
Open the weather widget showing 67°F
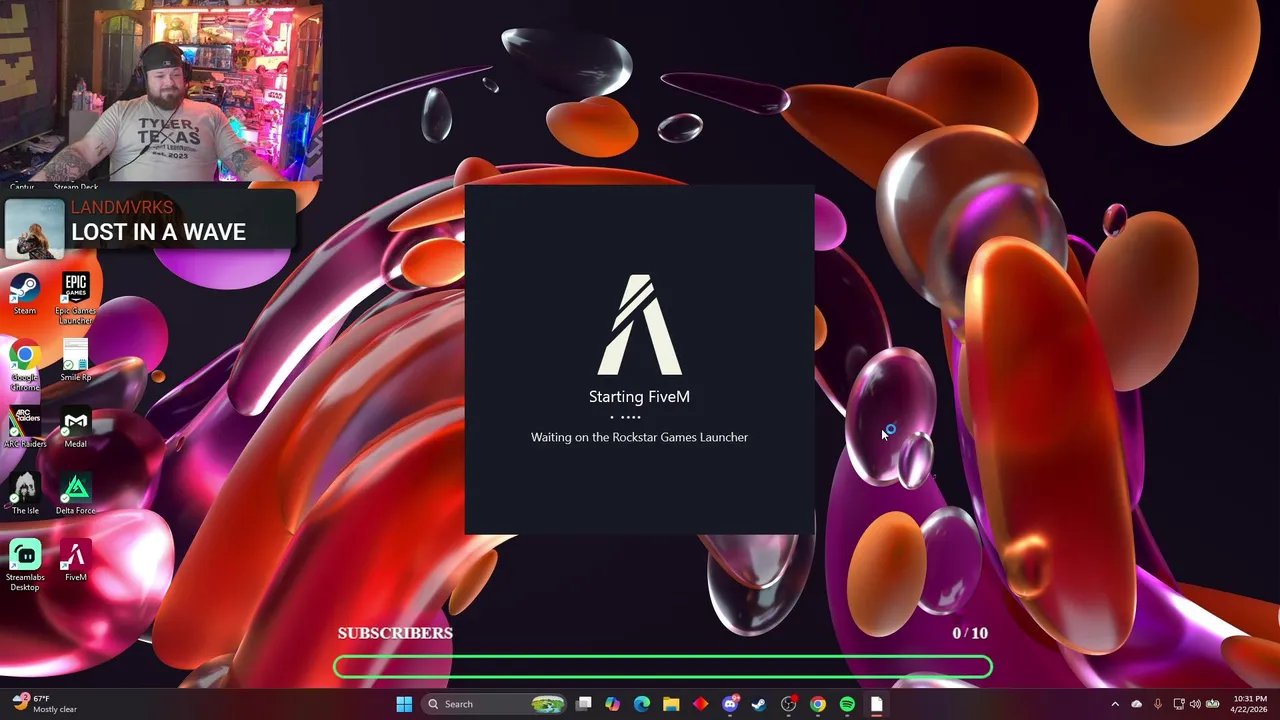point(45,704)
